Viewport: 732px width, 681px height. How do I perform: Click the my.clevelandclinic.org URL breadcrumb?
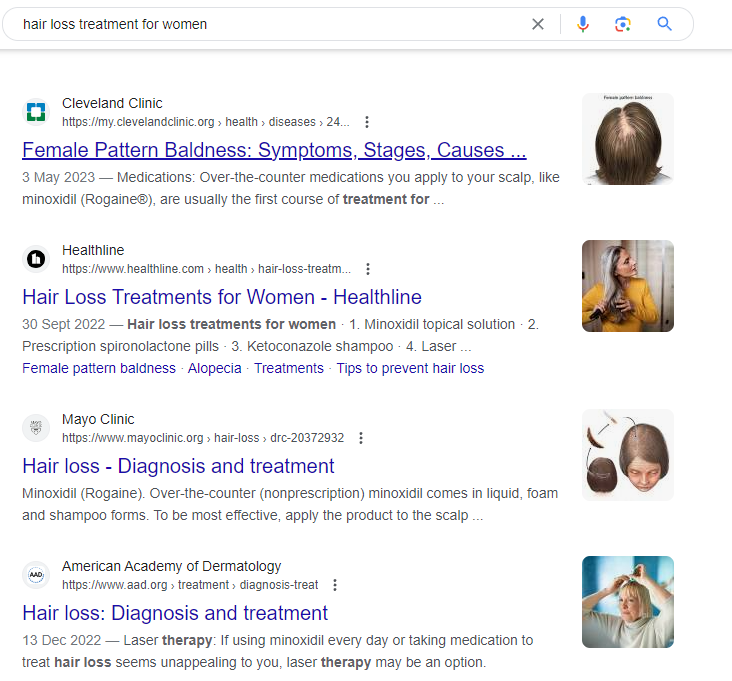205,122
